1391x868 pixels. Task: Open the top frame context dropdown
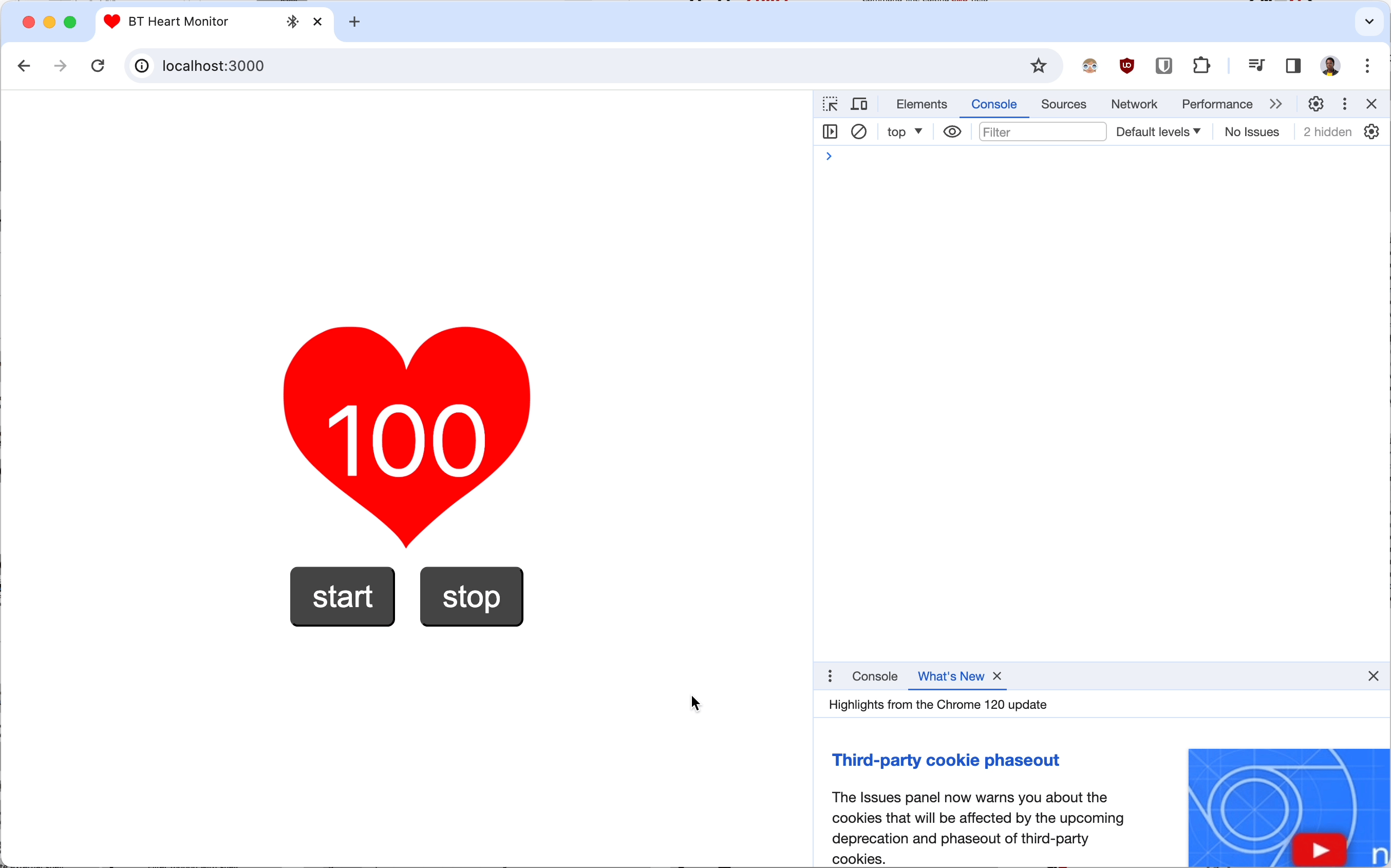tap(904, 131)
